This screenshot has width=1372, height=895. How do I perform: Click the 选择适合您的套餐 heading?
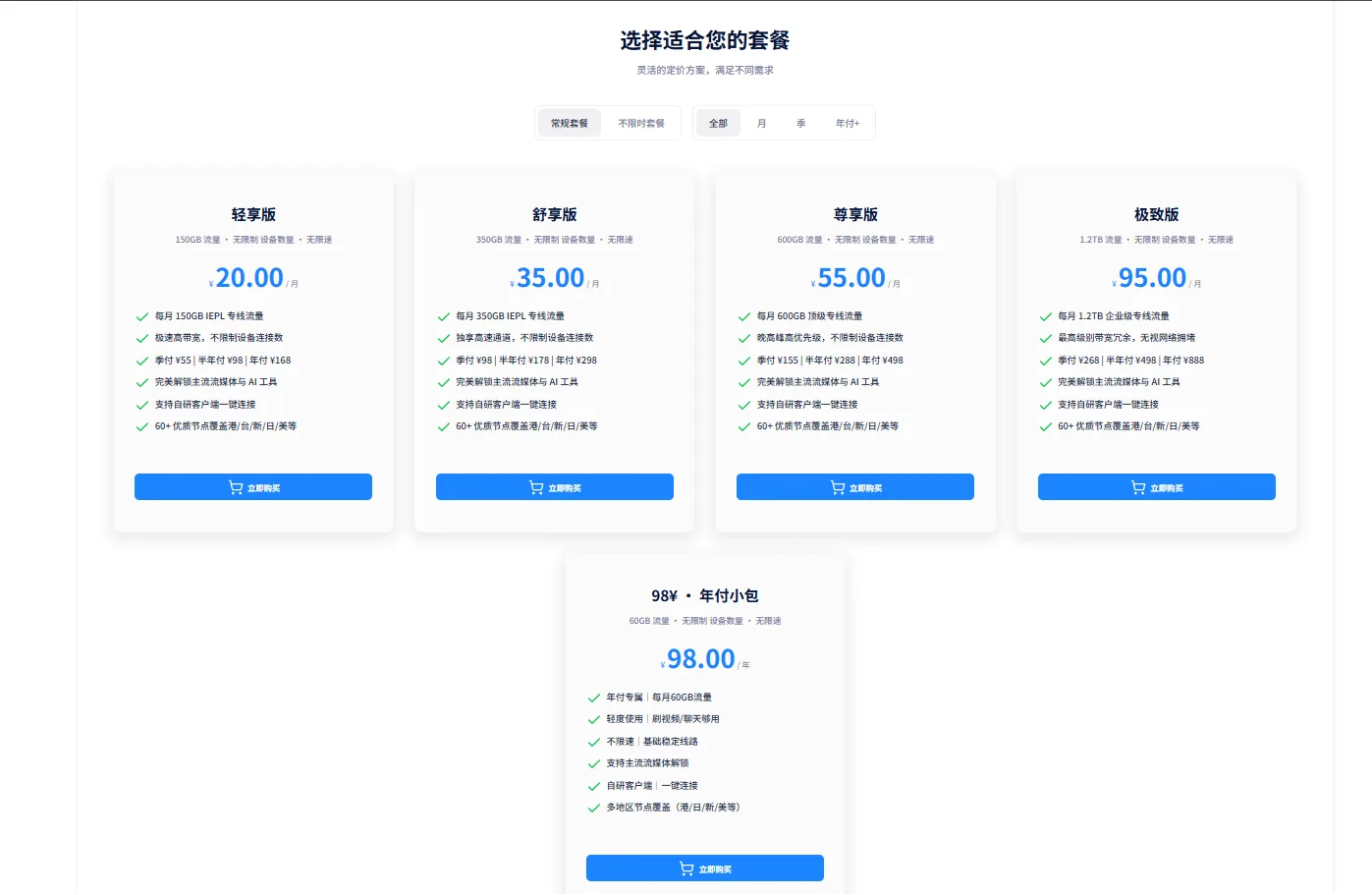click(705, 40)
